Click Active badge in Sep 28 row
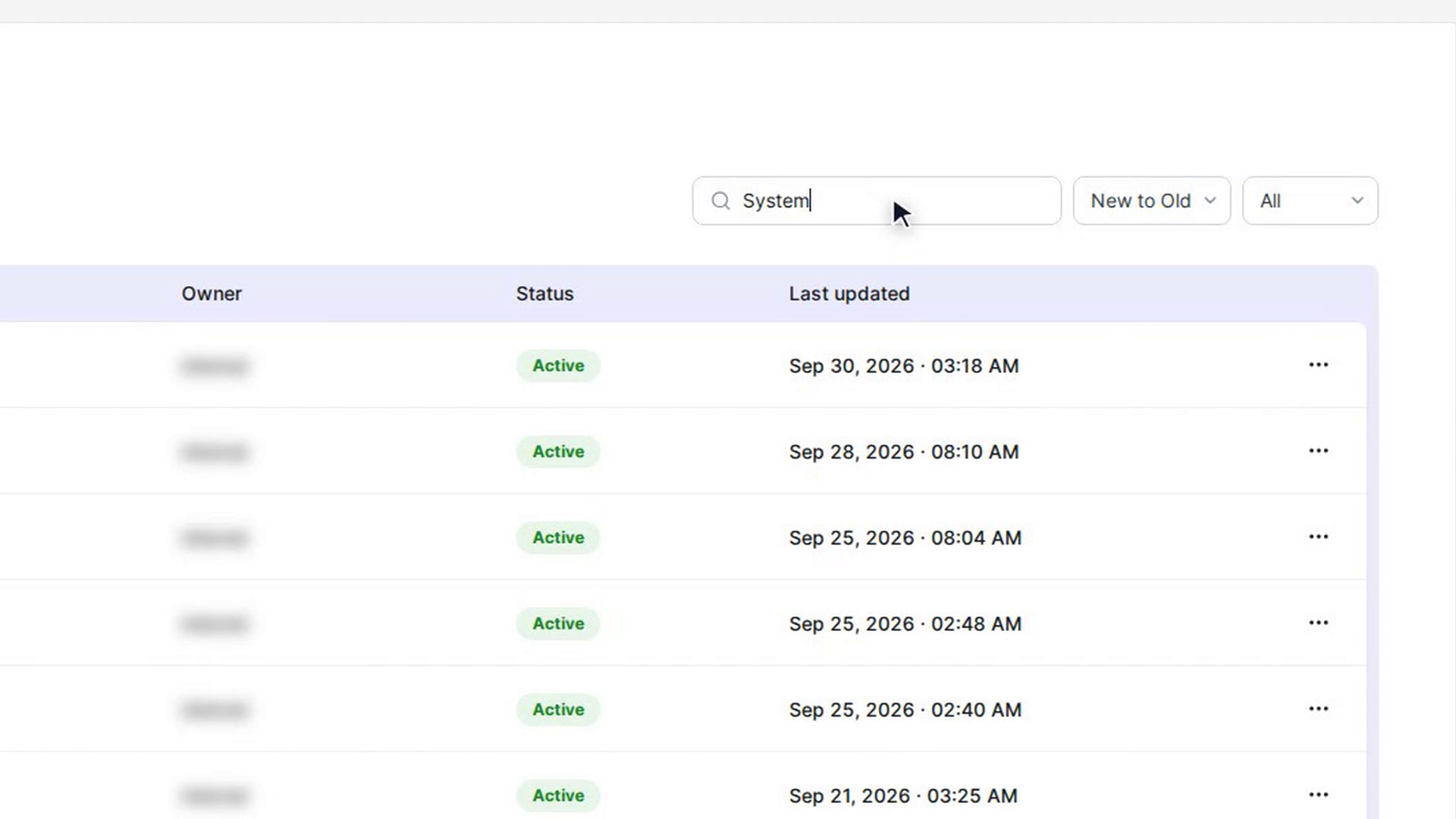The width and height of the screenshot is (1456, 819). pos(558,451)
